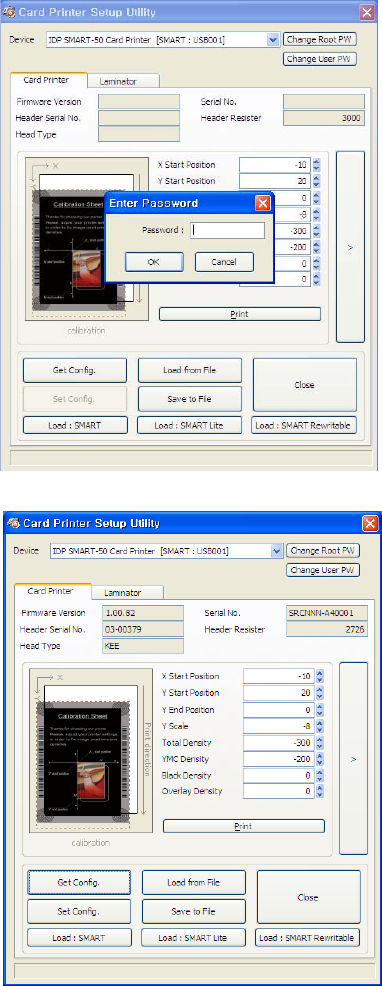382x986 pixels.
Task: Click the Head Type value KEE
Action: tap(143, 646)
